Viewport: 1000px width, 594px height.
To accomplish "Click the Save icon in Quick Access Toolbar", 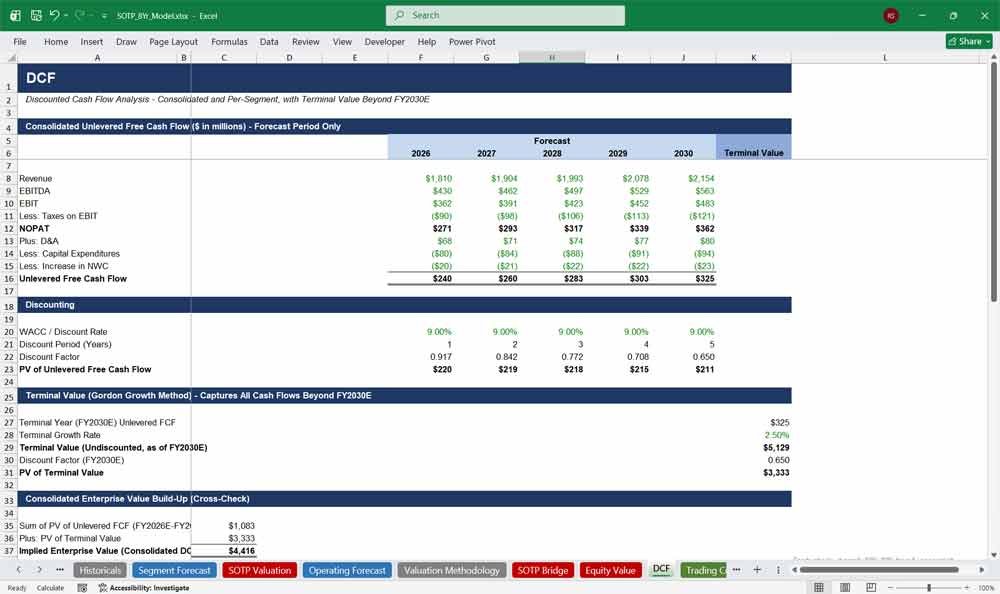I will [x=36, y=15].
